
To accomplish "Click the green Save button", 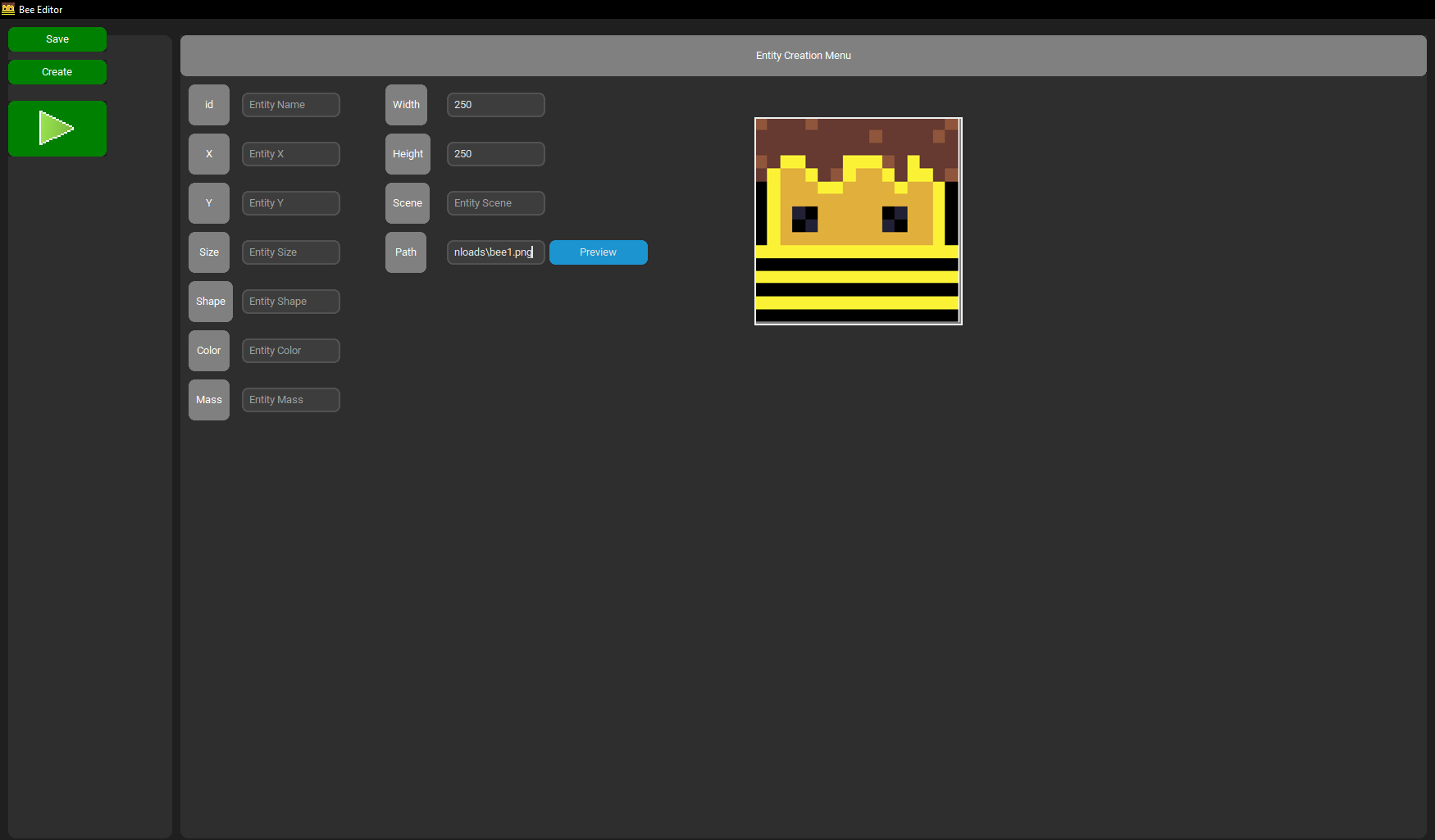I will (57, 39).
